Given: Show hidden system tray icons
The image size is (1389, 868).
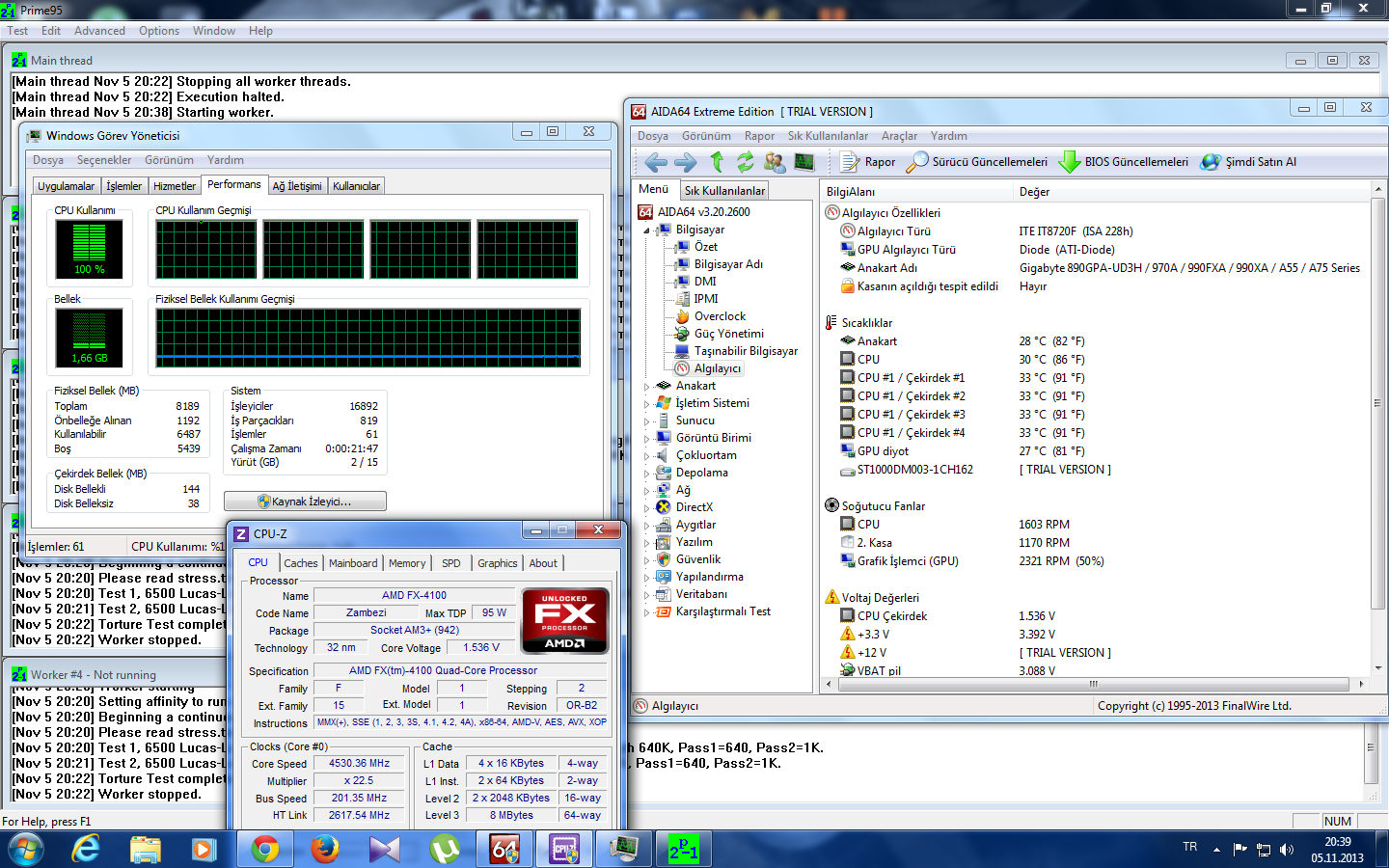Looking at the screenshot, I should tap(1216, 850).
